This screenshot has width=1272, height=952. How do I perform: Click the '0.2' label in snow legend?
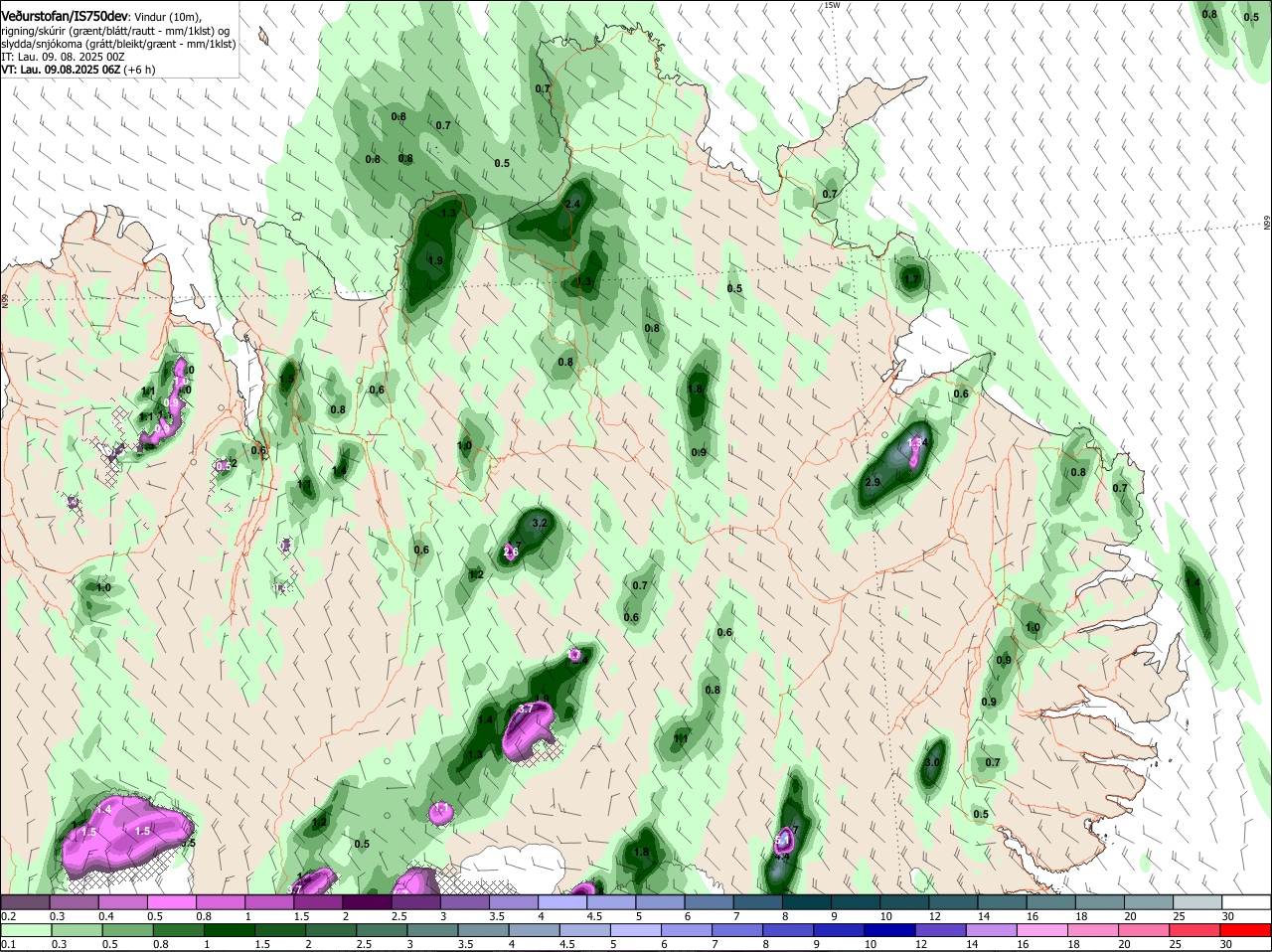[8, 915]
